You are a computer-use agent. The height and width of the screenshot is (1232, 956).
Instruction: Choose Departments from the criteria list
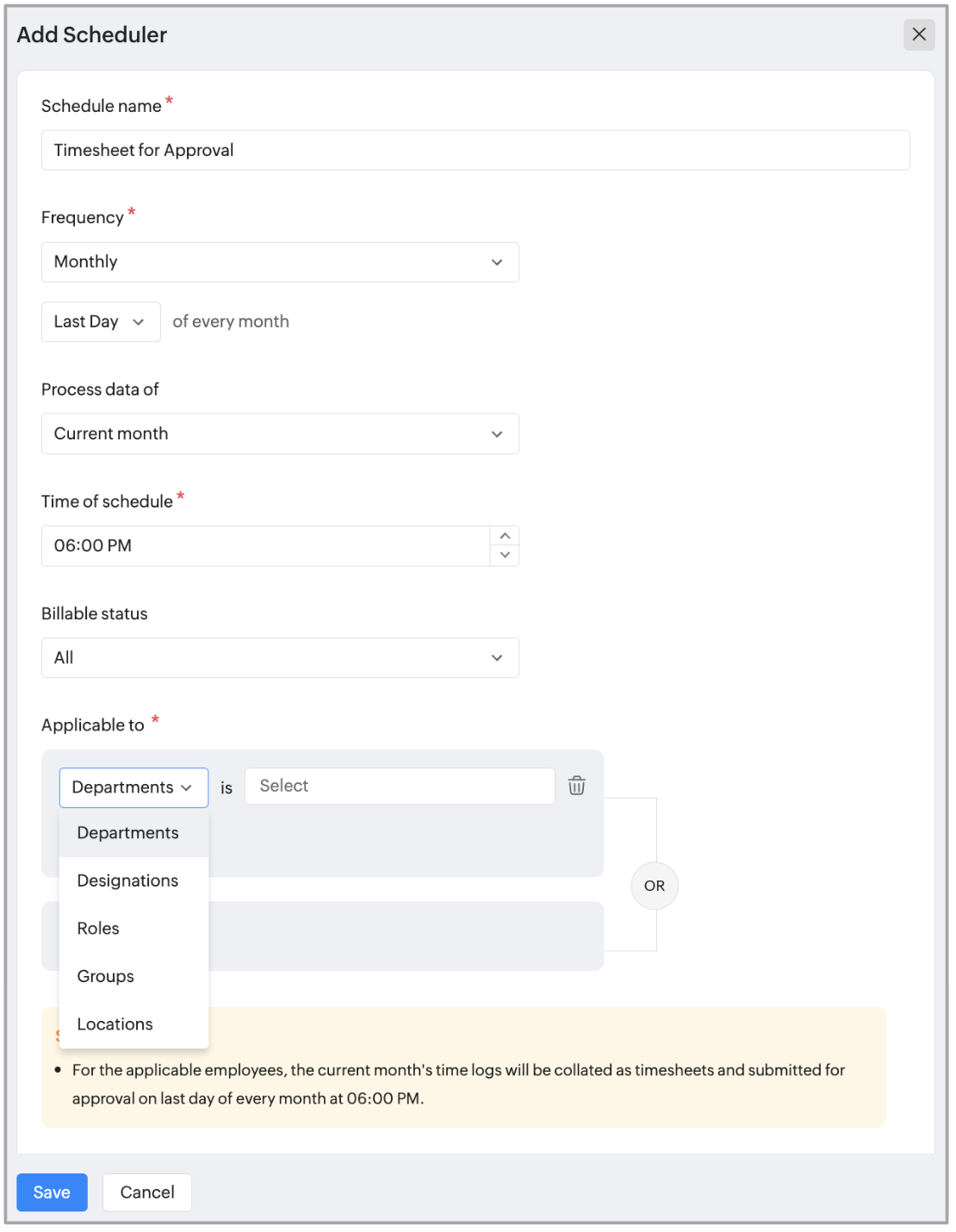[128, 833]
